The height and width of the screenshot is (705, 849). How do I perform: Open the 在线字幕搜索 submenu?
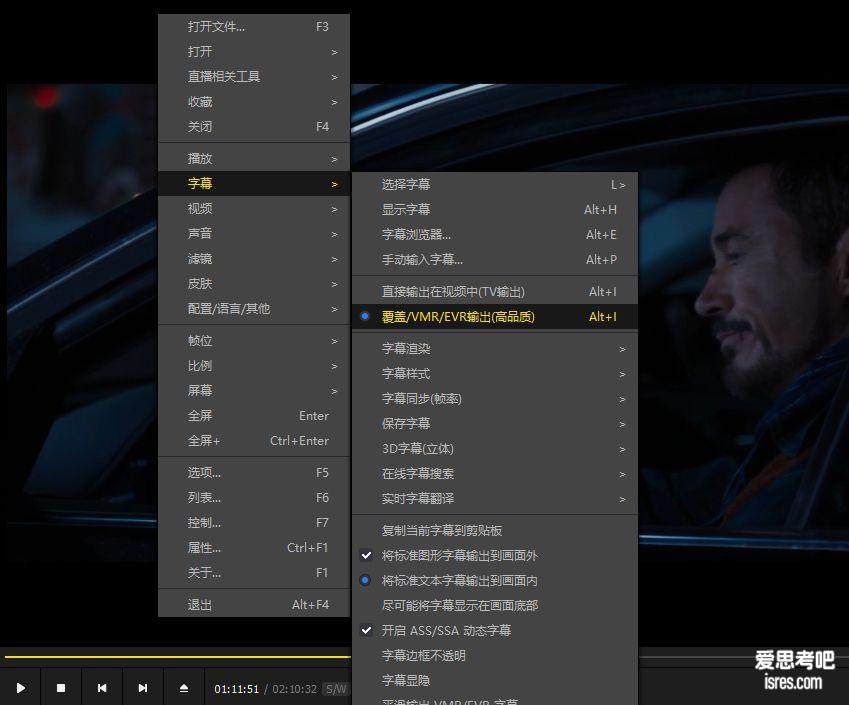pos(495,473)
